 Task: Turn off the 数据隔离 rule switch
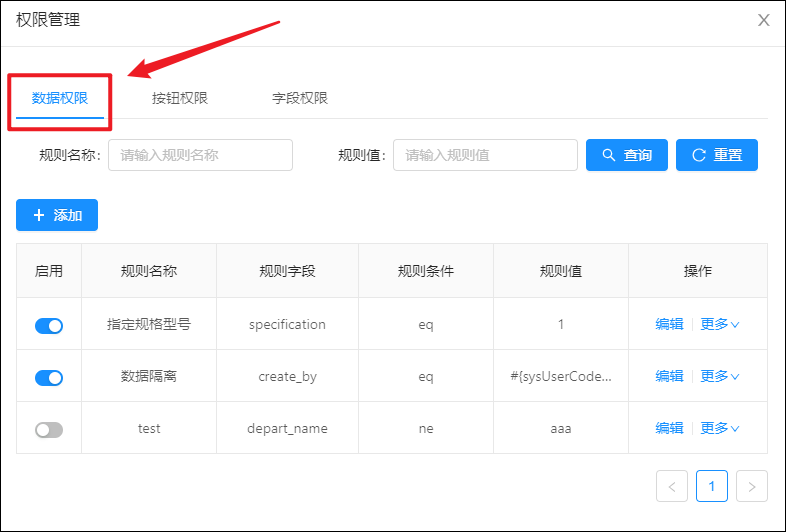tap(49, 378)
